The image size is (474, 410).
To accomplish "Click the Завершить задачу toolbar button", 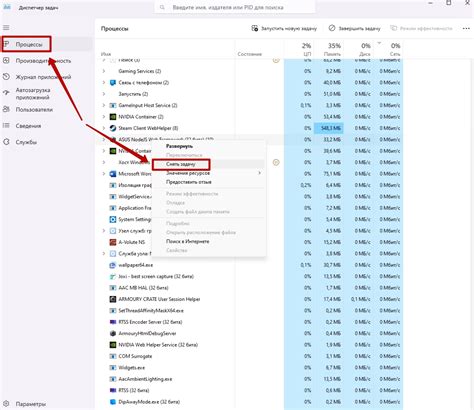I will tap(354, 28).
